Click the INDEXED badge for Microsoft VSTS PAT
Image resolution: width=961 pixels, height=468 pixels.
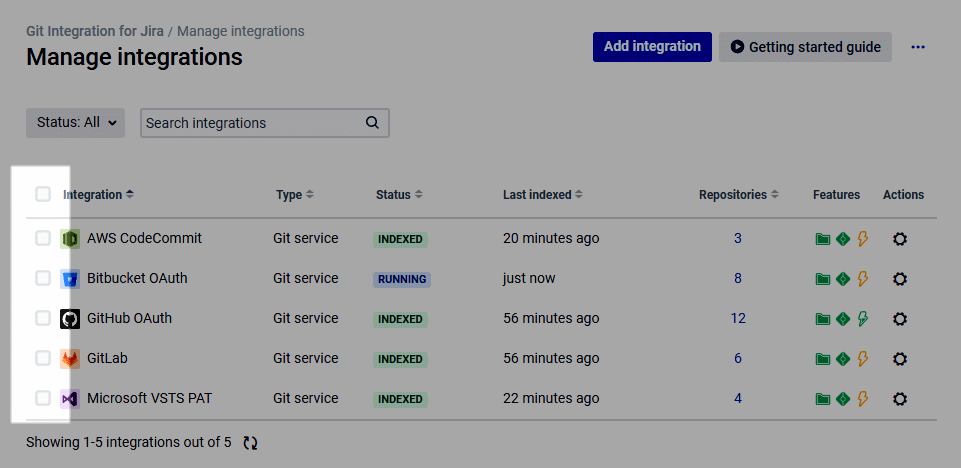(400, 399)
